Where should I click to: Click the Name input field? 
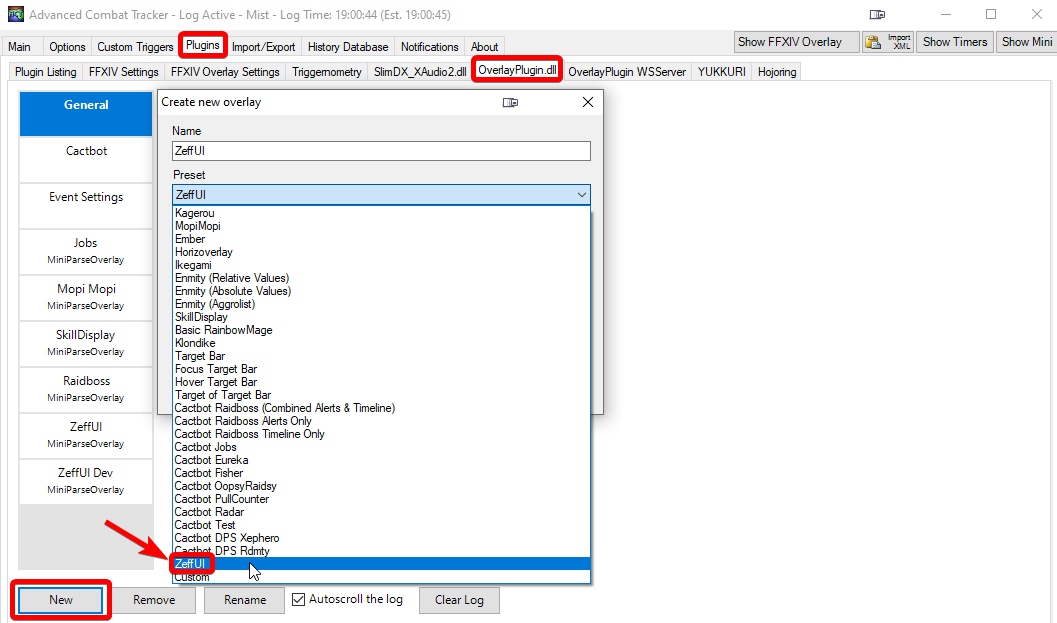pos(381,151)
